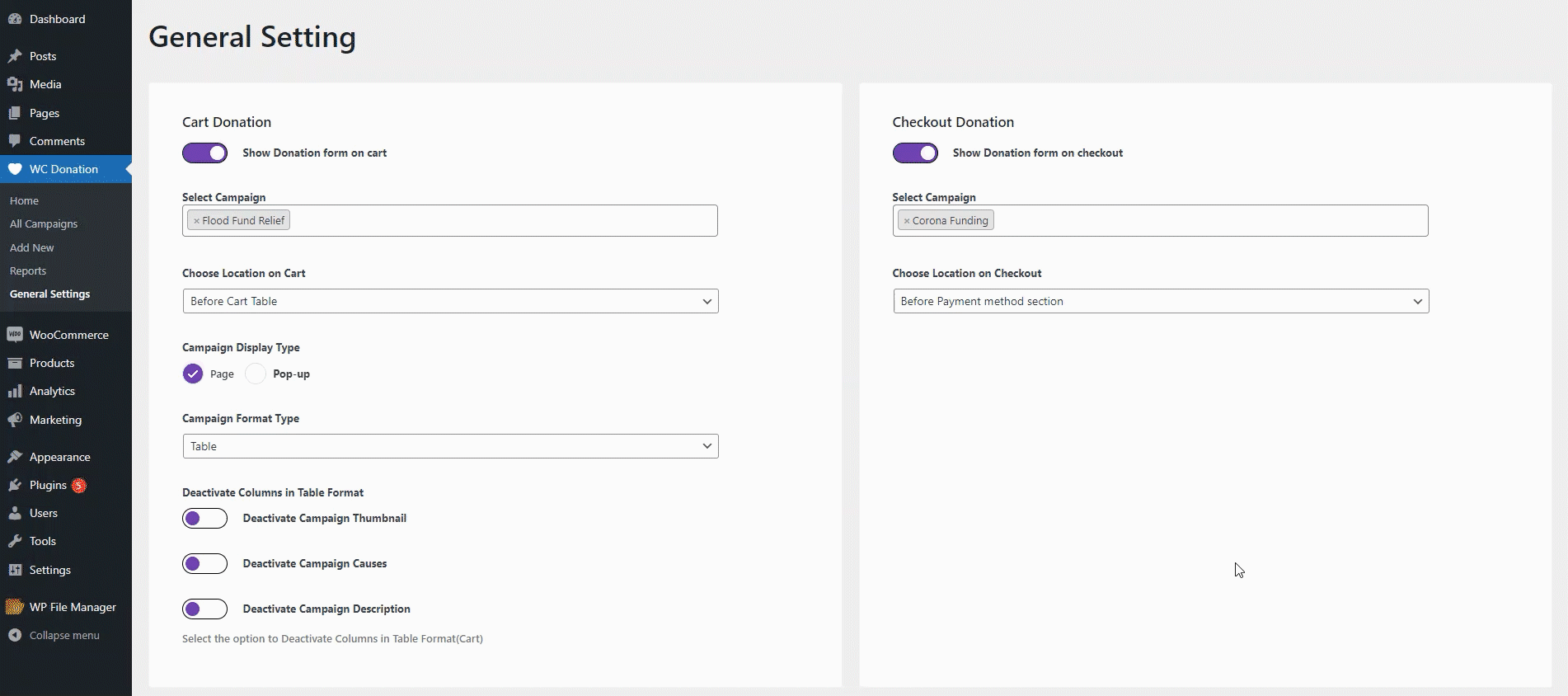Click the Products archive icon

pos(15,363)
